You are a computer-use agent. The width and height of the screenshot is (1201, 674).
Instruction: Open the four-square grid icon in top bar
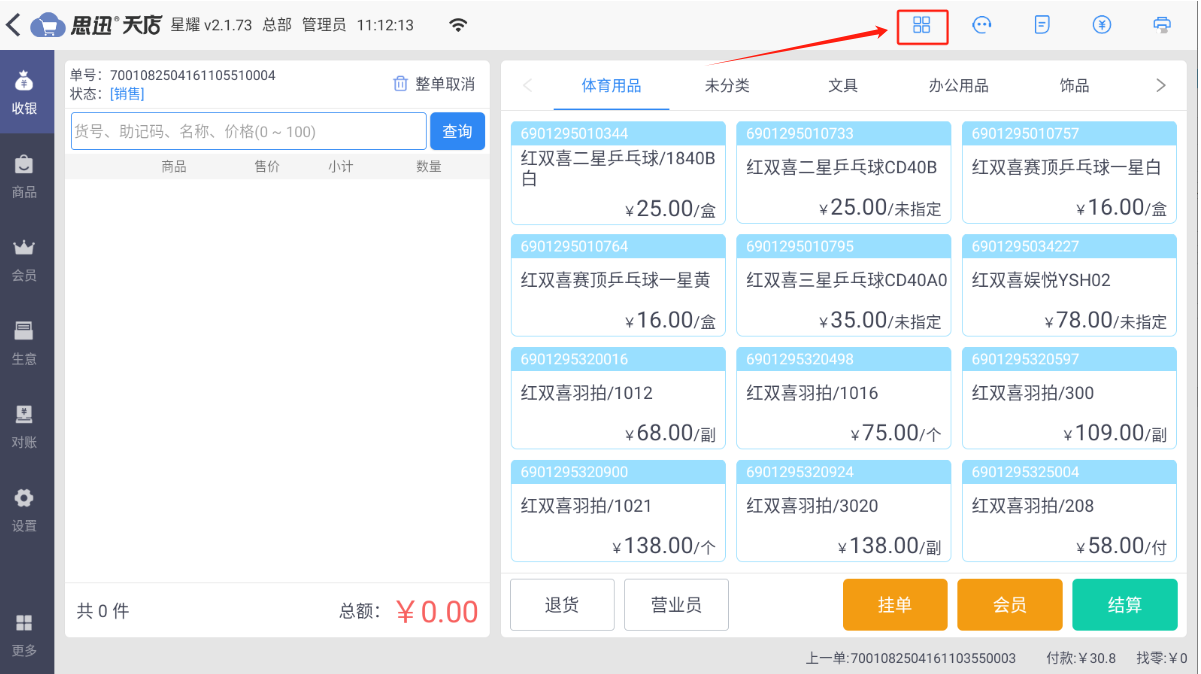[922, 25]
